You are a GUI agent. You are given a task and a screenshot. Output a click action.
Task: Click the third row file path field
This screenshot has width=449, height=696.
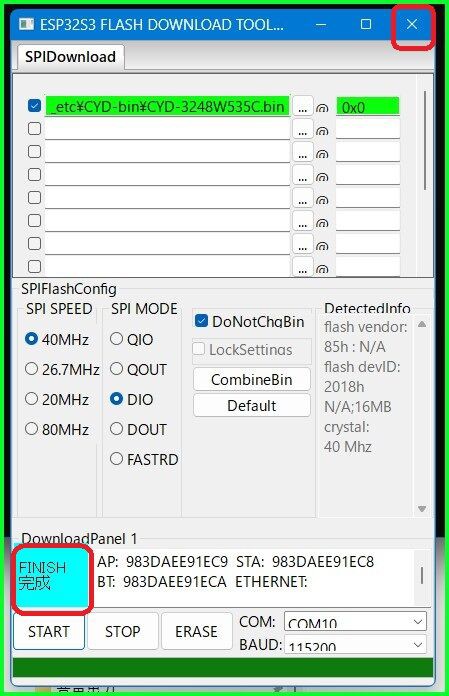[167, 153]
